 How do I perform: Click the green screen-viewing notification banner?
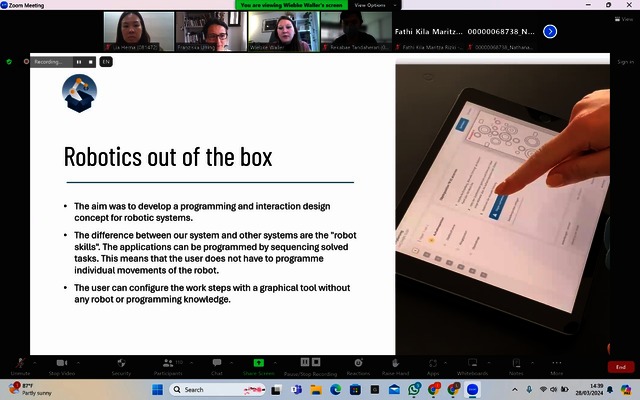click(291, 5)
